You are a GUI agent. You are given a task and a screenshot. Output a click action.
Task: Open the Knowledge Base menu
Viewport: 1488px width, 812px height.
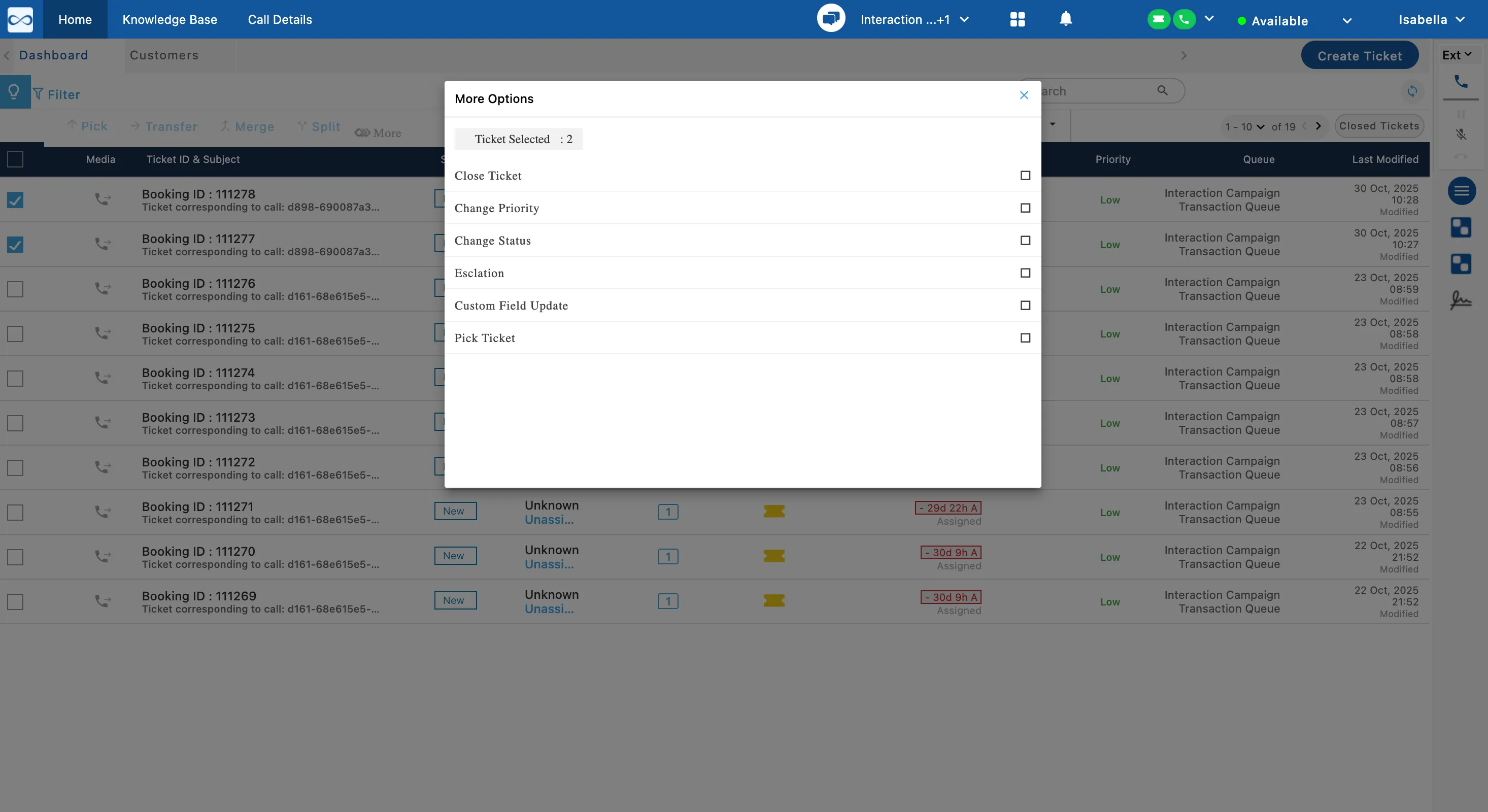click(170, 20)
